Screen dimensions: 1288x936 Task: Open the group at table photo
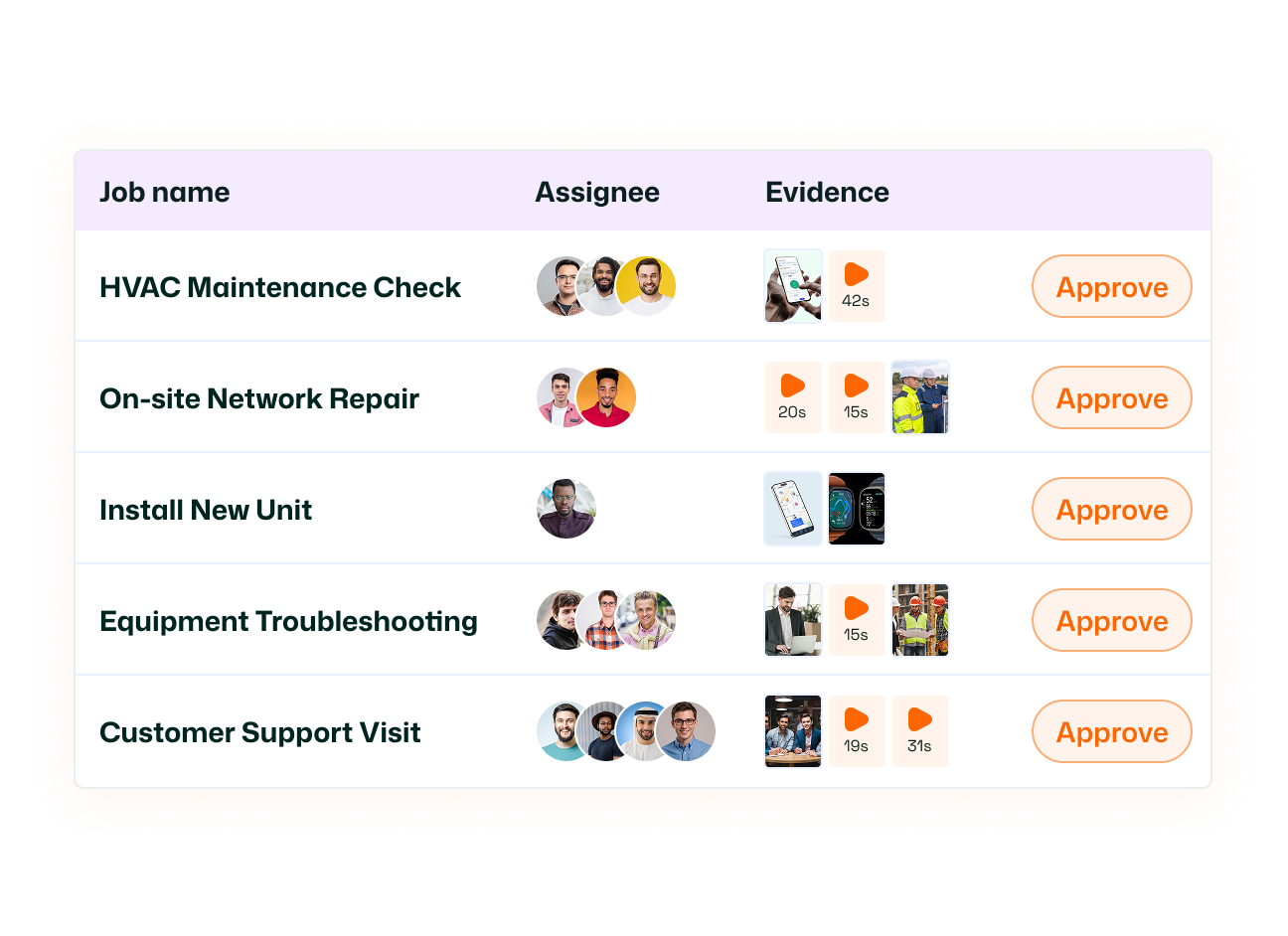(x=792, y=731)
